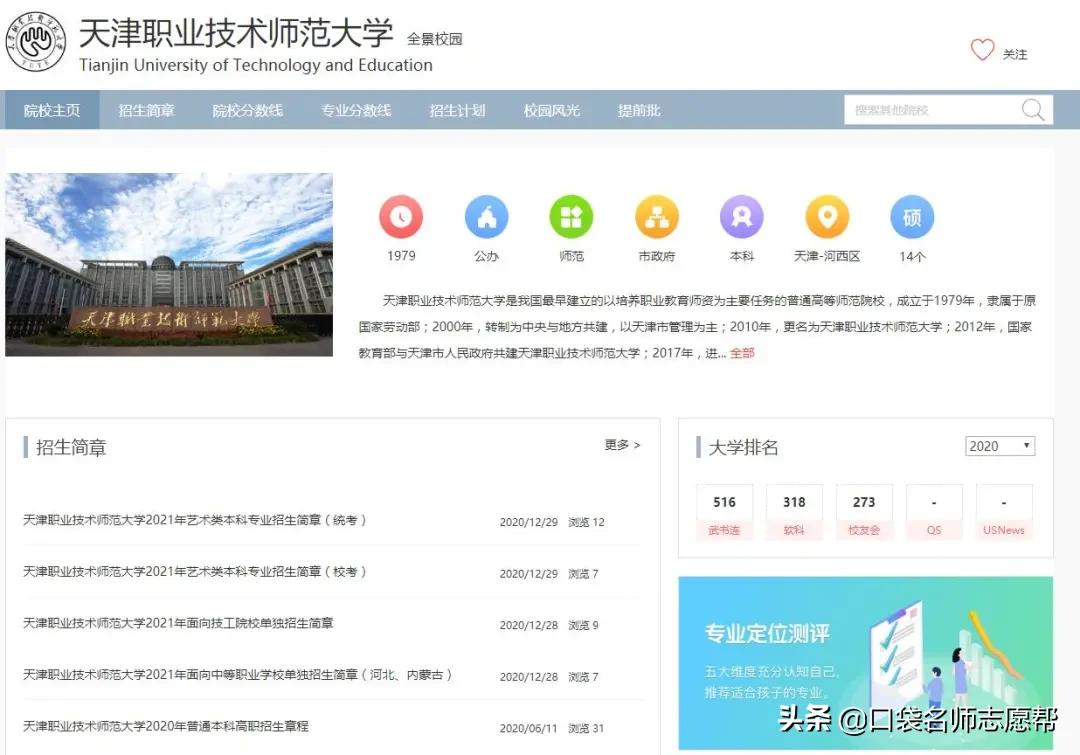1080x755 pixels.
Task: Switch to 院校分数线 tab
Action: point(247,110)
